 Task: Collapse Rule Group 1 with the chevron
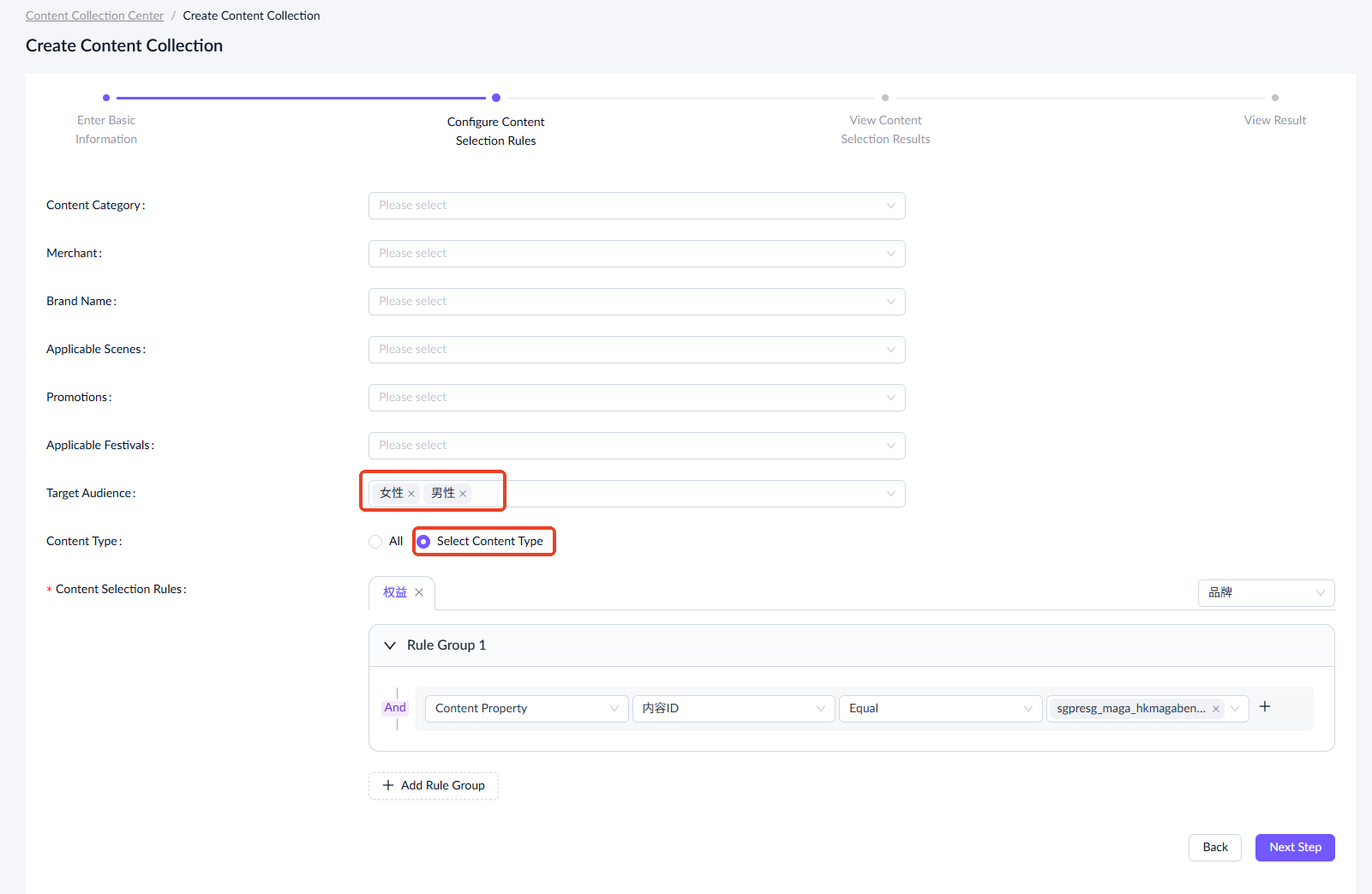pyautogui.click(x=390, y=645)
